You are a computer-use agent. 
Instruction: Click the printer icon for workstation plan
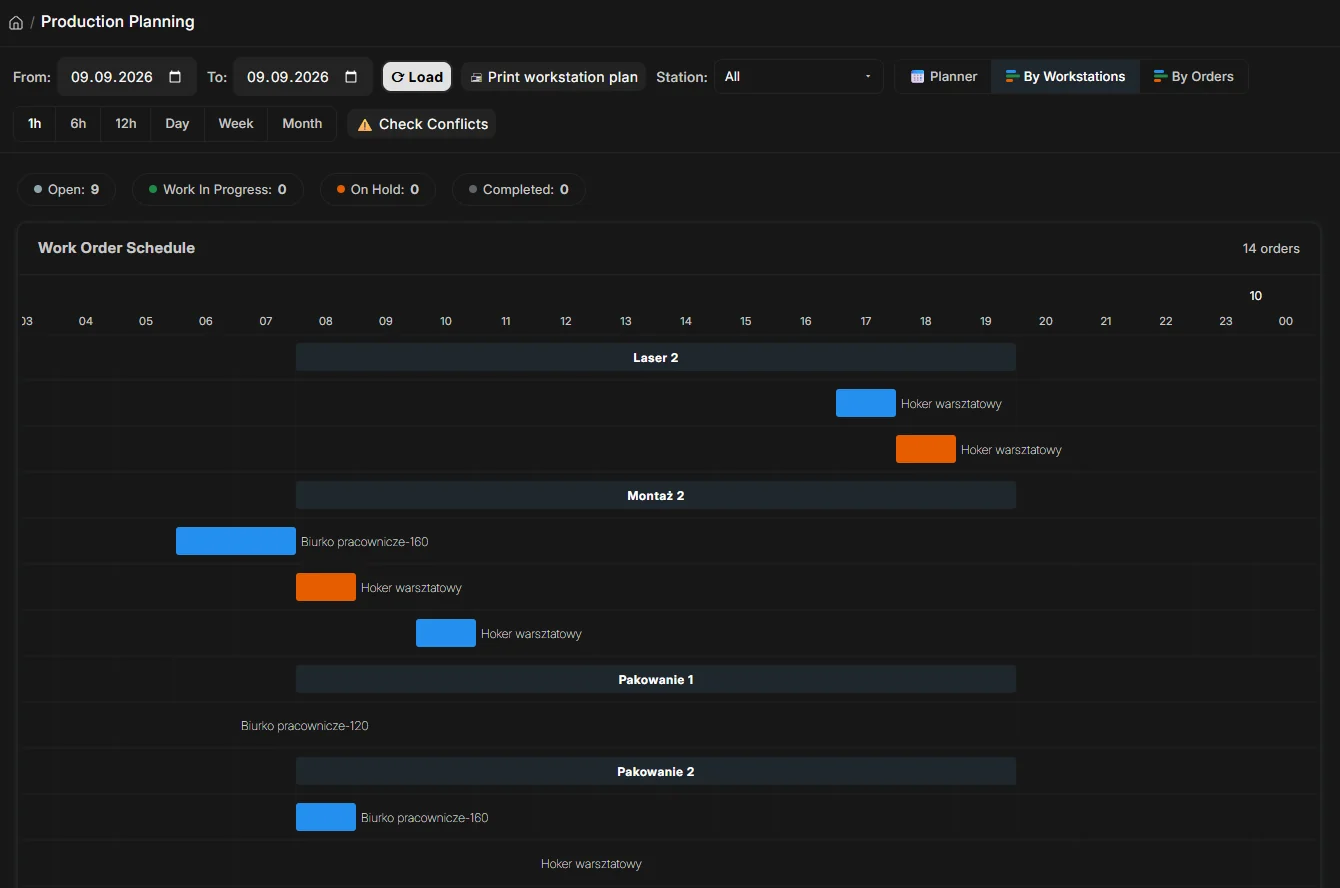[476, 77]
